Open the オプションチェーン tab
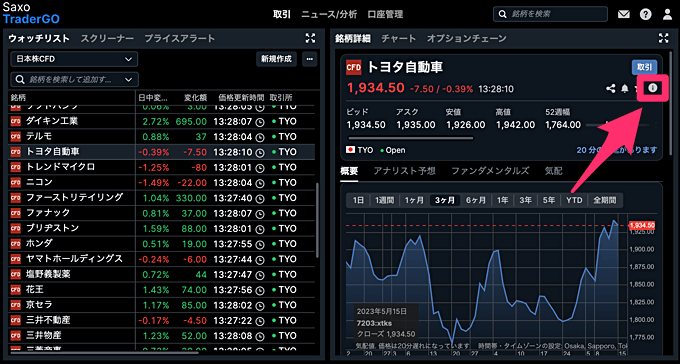Image resolution: width=680 pixels, height=364 pixels. point(466,38)
